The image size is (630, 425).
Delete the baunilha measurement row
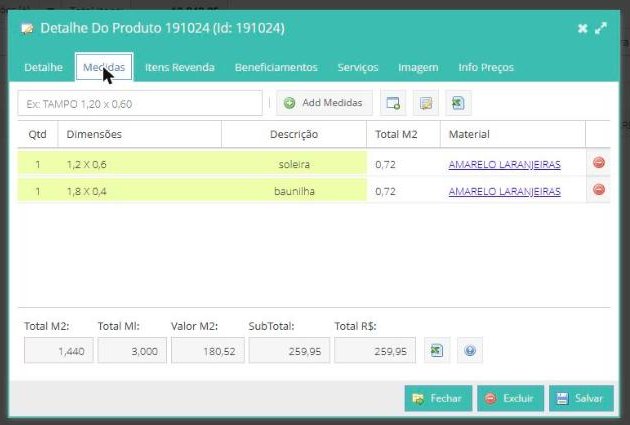point(599,189)
